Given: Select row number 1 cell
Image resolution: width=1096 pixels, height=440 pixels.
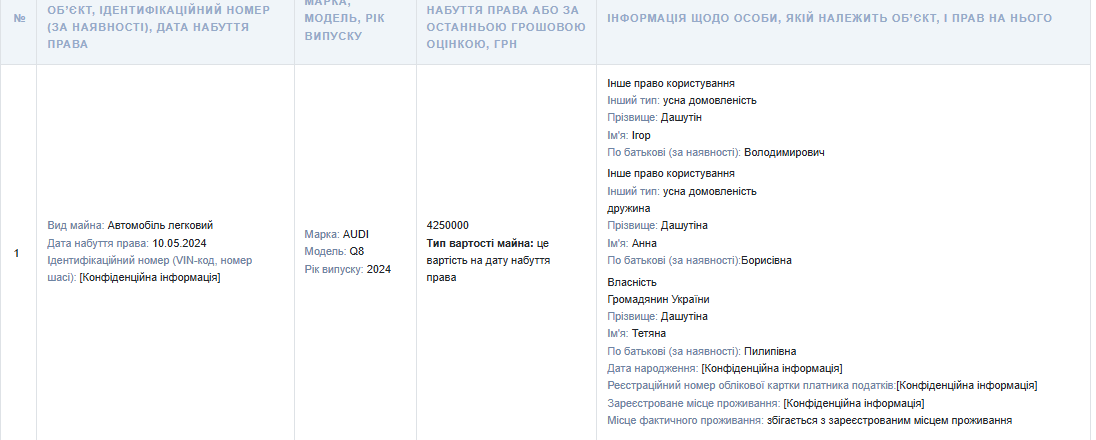Looking at the screenshot, I should coord(17,253).
